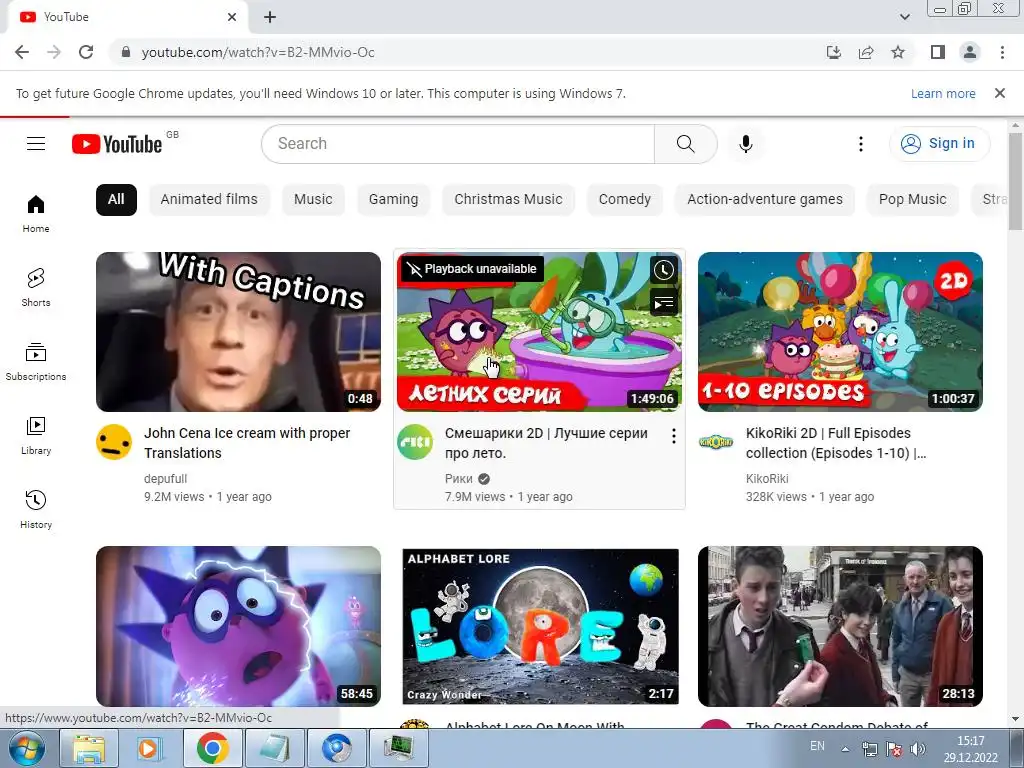Image resolution: width=1024 pixels, height=768 pixels.
Task: Open KikoRiki 2D Full Episodes title
Action: 835,443
